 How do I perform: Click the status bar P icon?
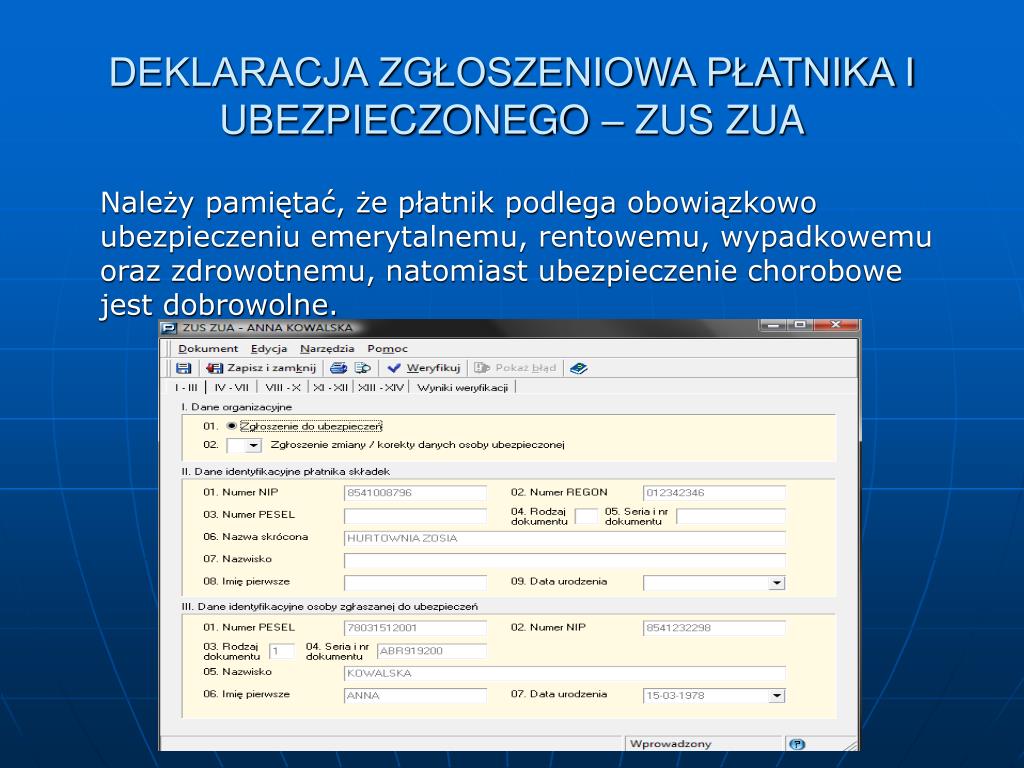coord(797,744)
